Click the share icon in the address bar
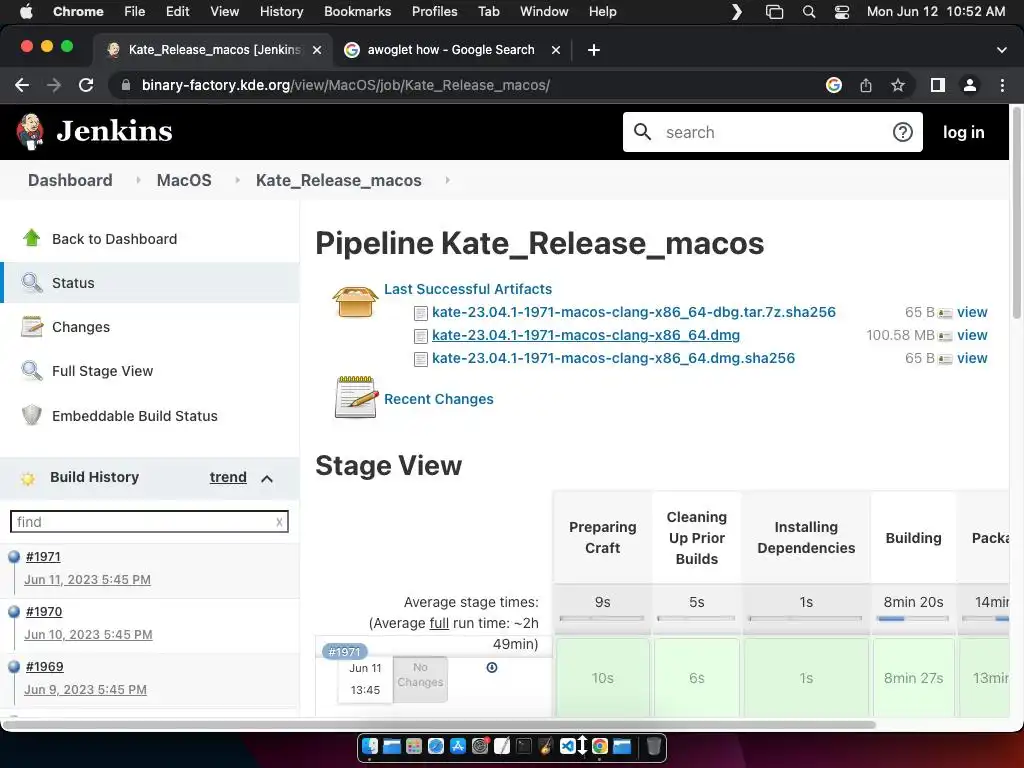 866,85
